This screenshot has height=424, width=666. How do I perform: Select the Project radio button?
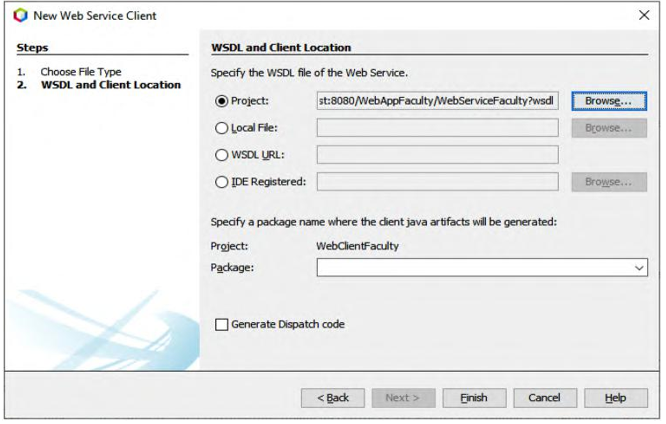(x=221, y=101)
